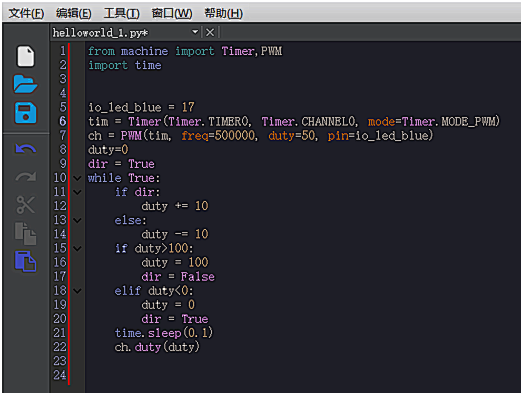Click 'from machine import Timer,PWM' line

coord(185,51)
